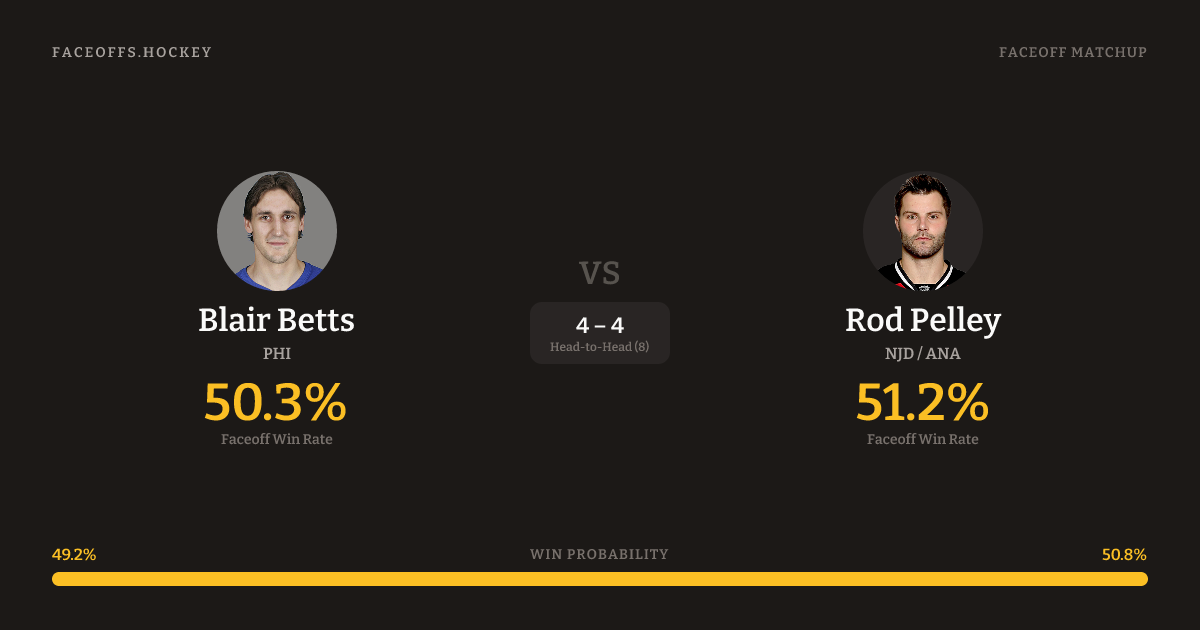Click the Head-to-Head (8) caption

point(600,347)
